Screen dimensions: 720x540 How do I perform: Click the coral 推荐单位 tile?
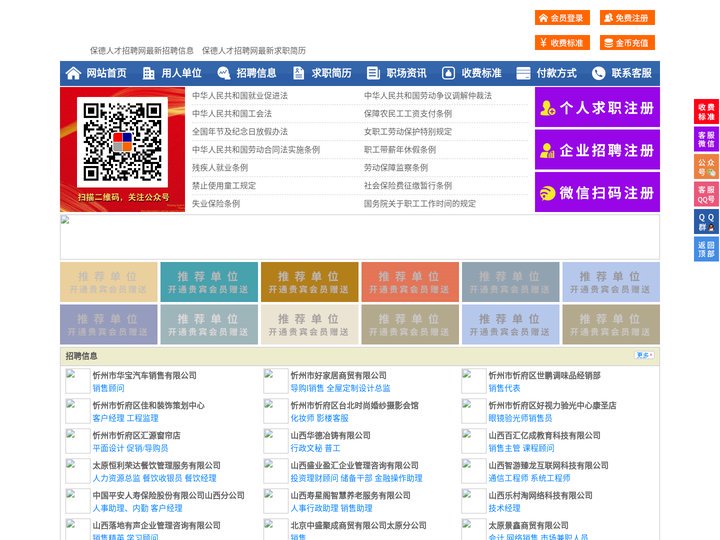(x=410, y=282)
